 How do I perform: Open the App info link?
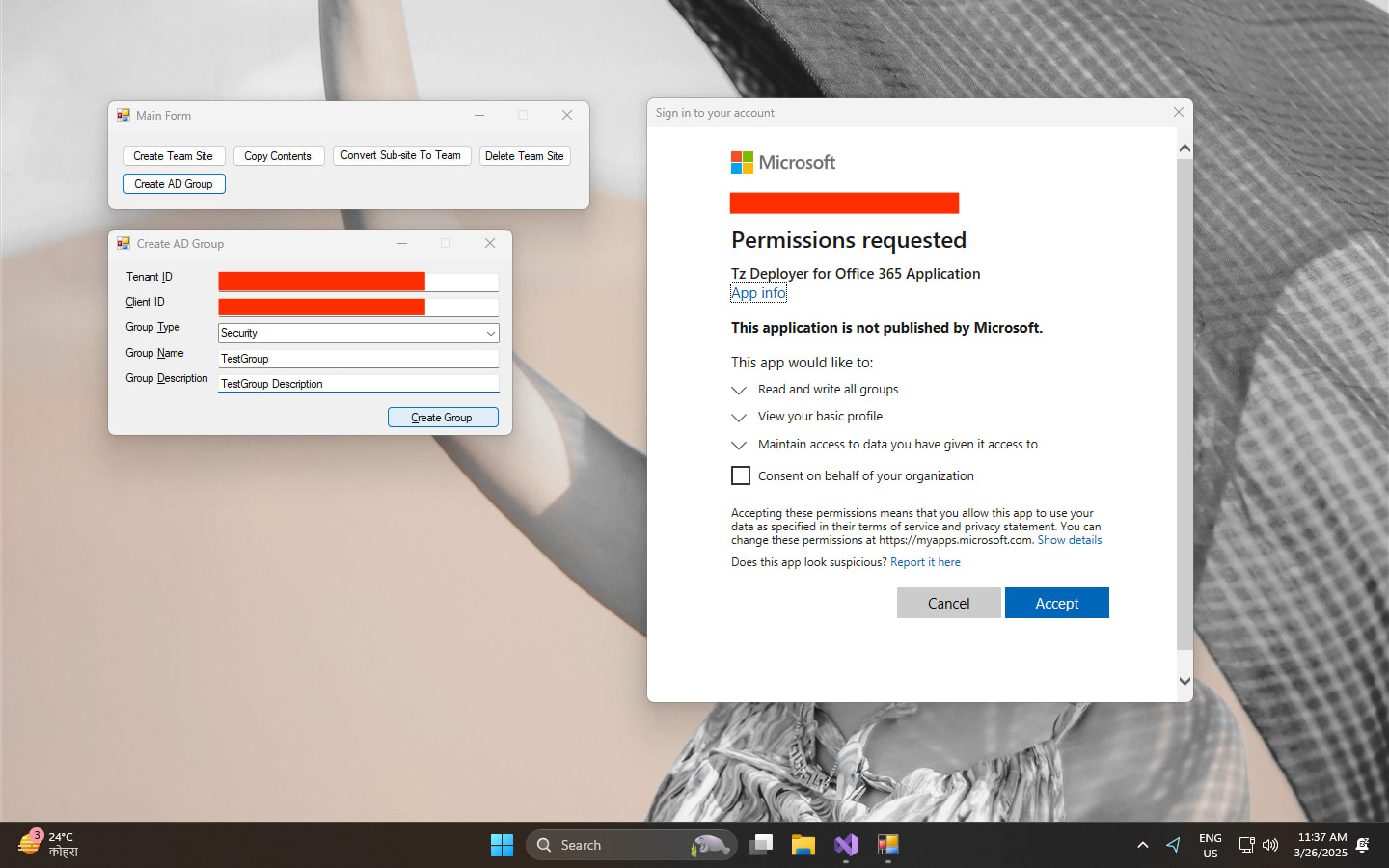point(758,293)
